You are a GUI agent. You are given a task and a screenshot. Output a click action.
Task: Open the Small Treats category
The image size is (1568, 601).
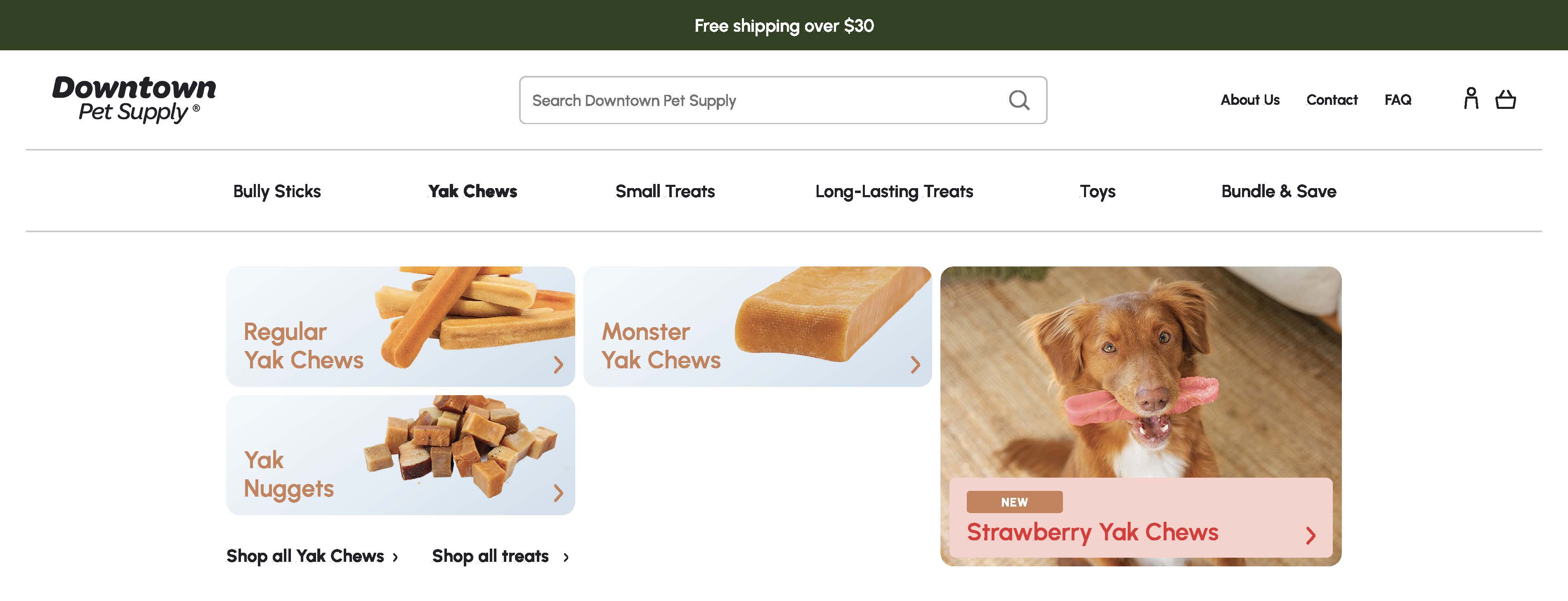pyautogui.click(x=665, y=191)
